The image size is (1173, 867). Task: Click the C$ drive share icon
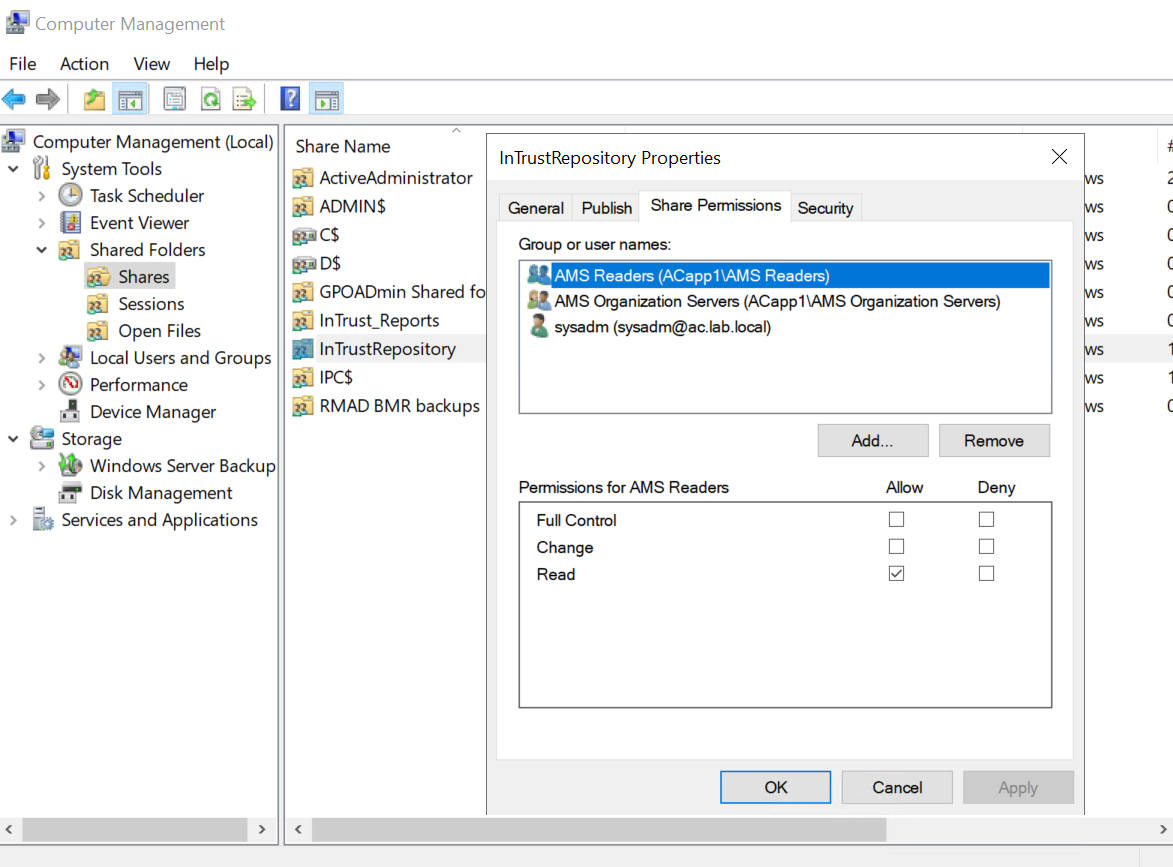[303, 236]
